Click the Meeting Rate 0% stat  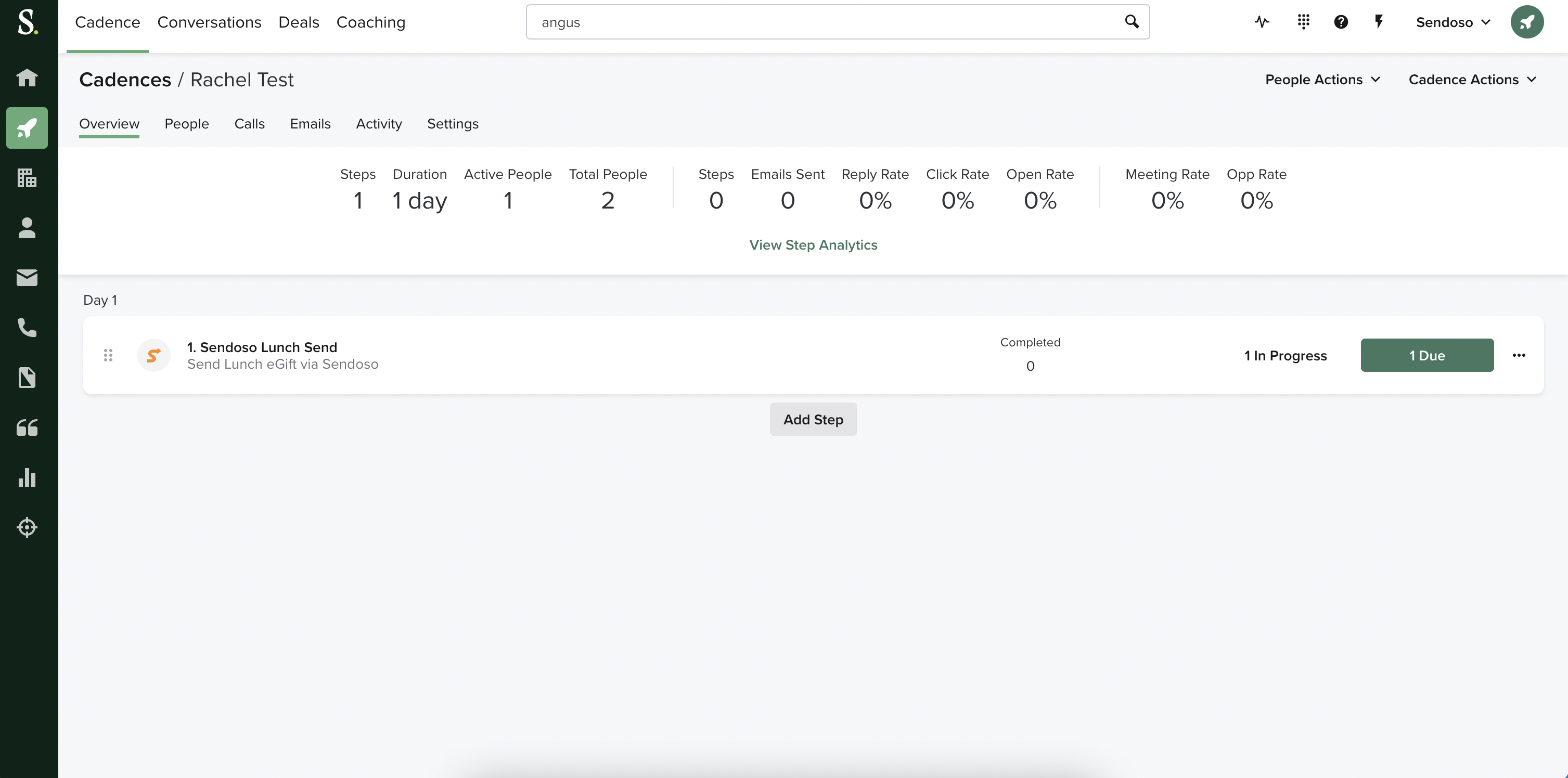coord(1167,190)
